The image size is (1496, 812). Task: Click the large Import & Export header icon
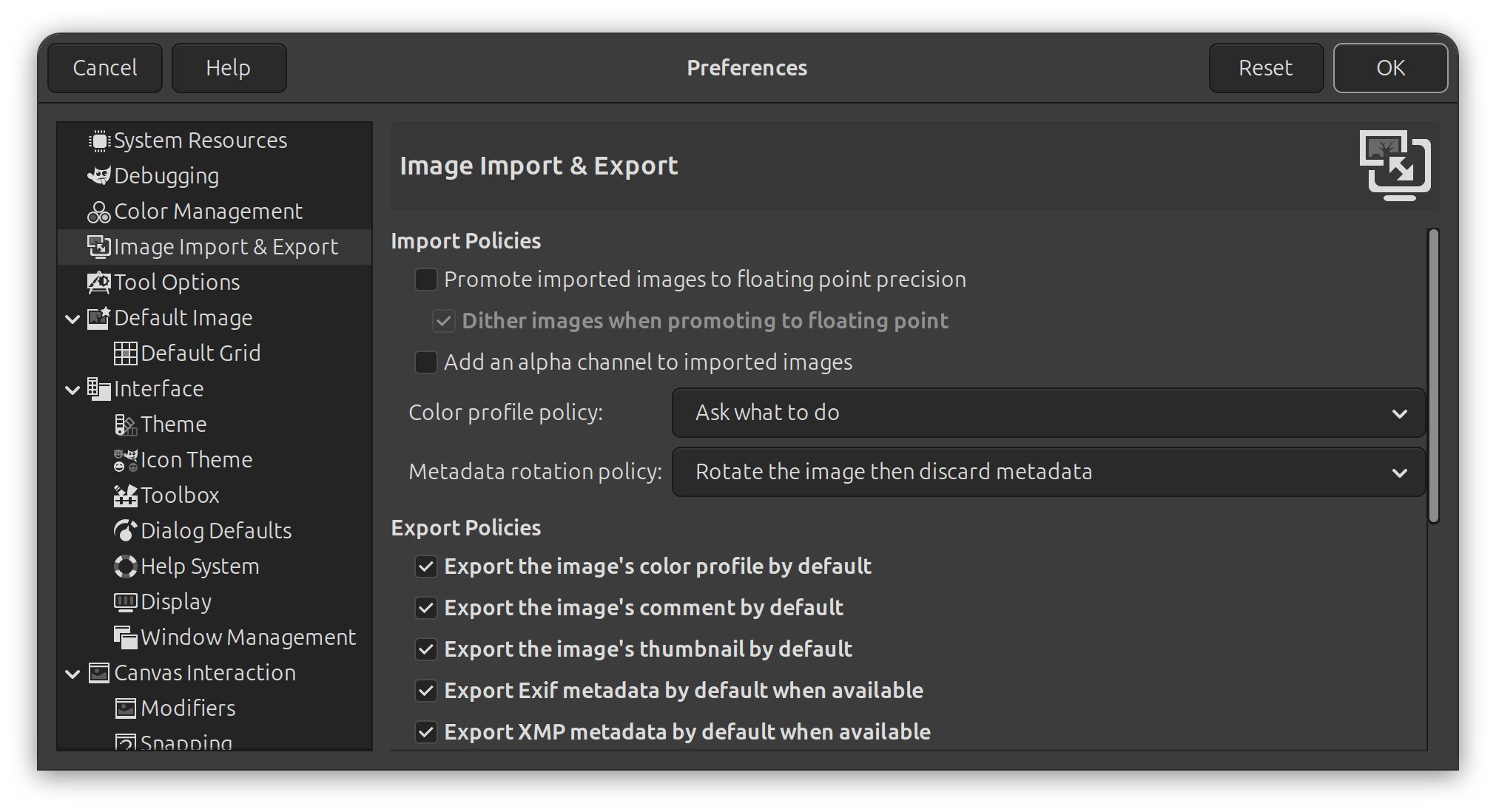tap(1395, 166)
